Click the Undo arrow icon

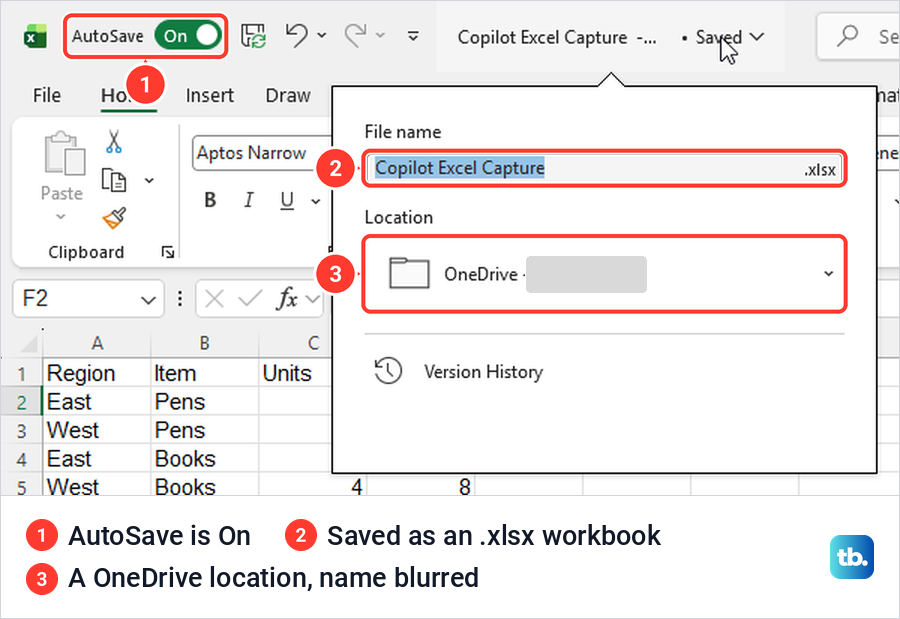(x=297, y=36)
